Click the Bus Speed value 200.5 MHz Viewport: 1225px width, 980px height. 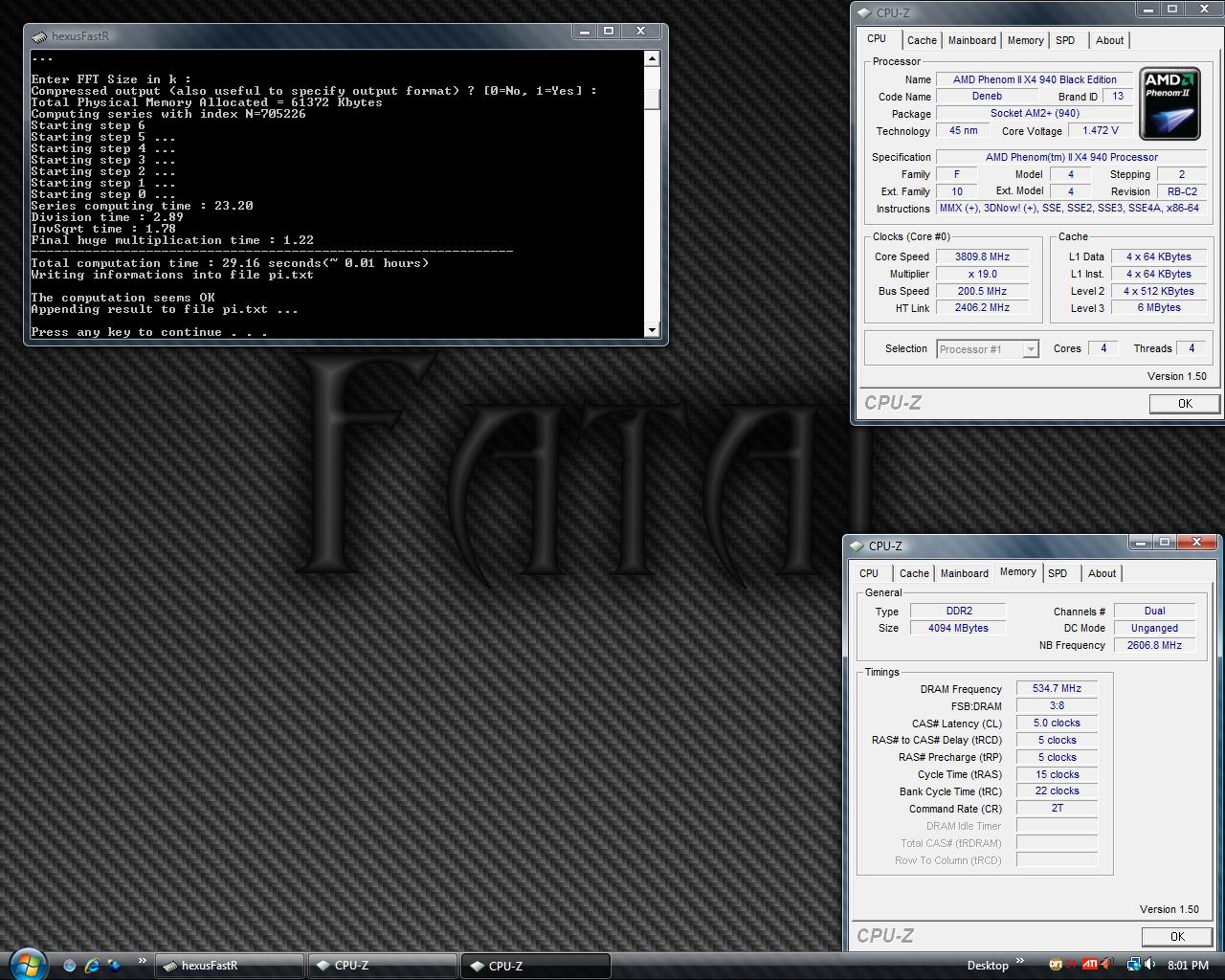coord(982,291)
